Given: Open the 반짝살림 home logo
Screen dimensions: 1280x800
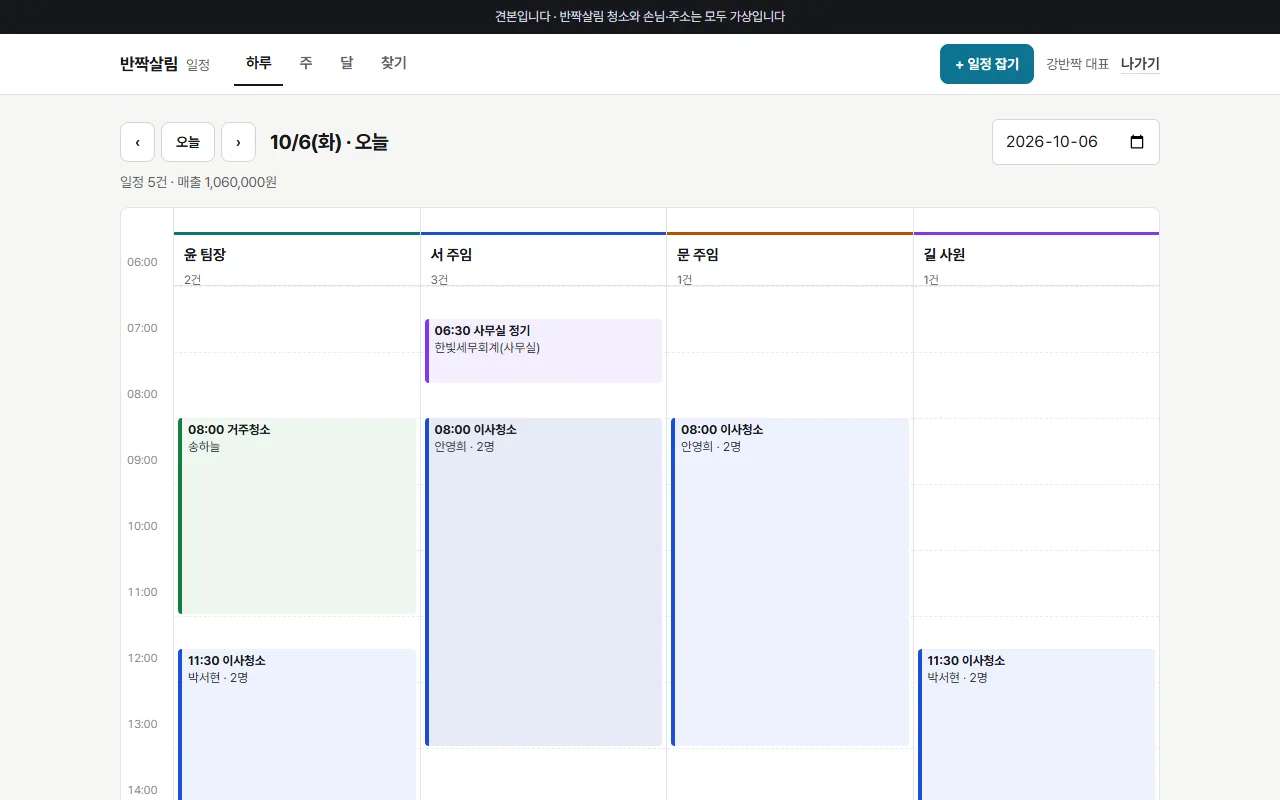Looking at the screenshot, I should point(149,64).
